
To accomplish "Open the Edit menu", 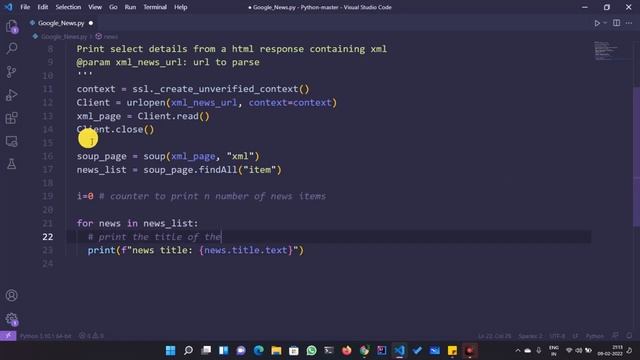I will pos(42,7).
